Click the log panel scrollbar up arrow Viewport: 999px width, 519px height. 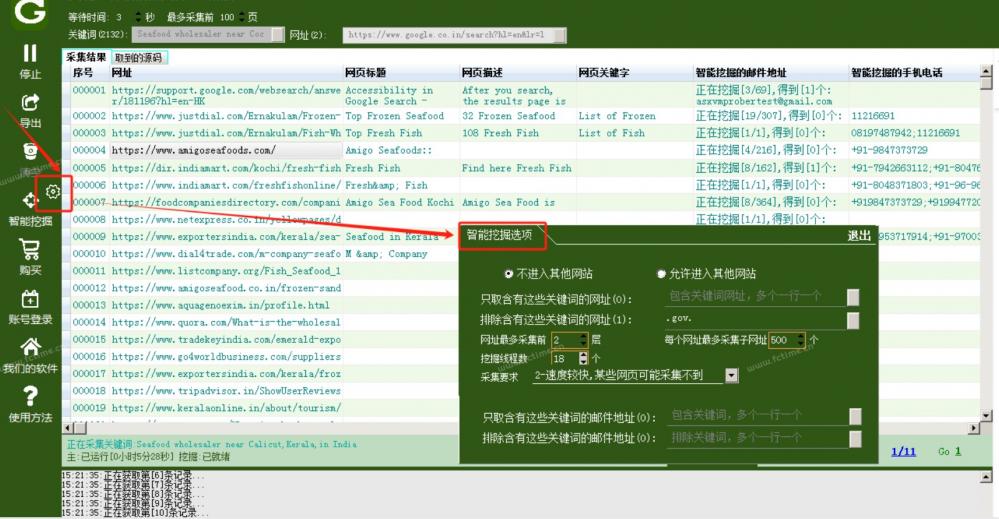(x=986, y=476)
